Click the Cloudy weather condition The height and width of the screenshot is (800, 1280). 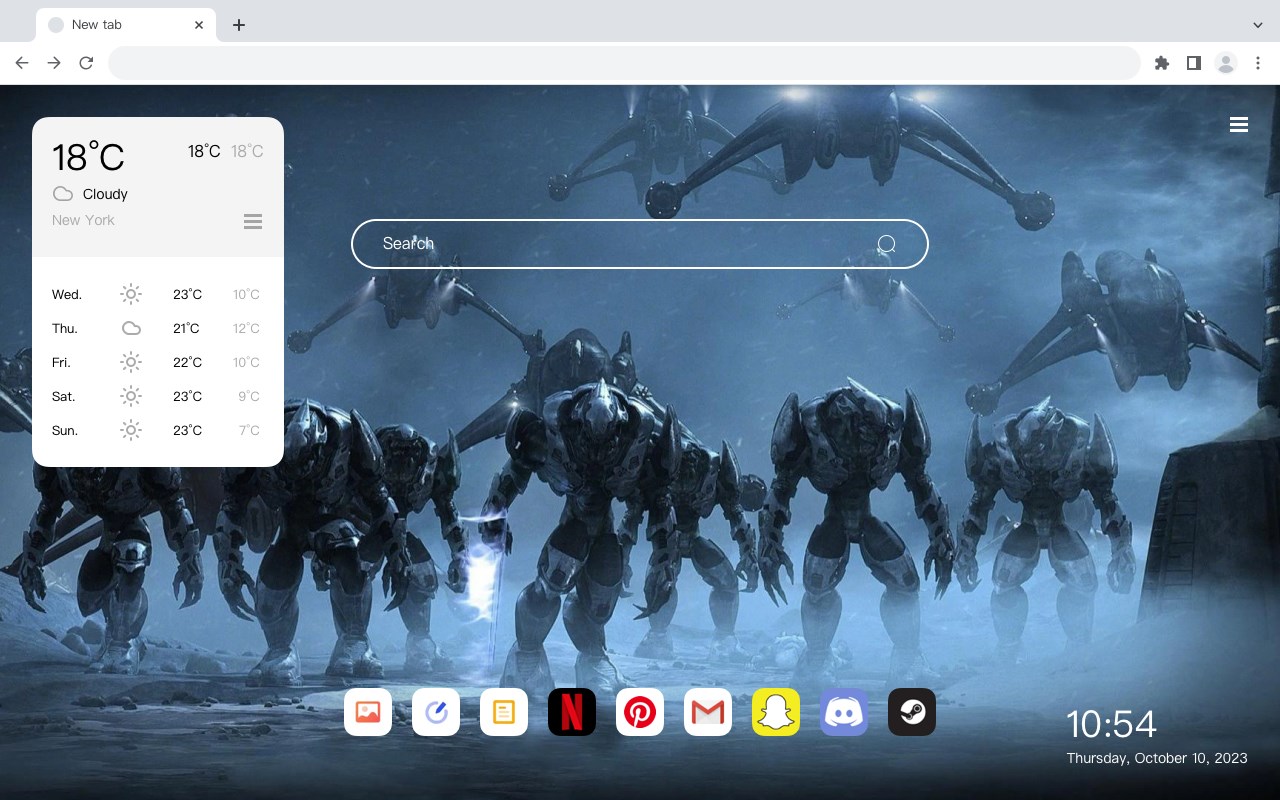tap(105, 194)
